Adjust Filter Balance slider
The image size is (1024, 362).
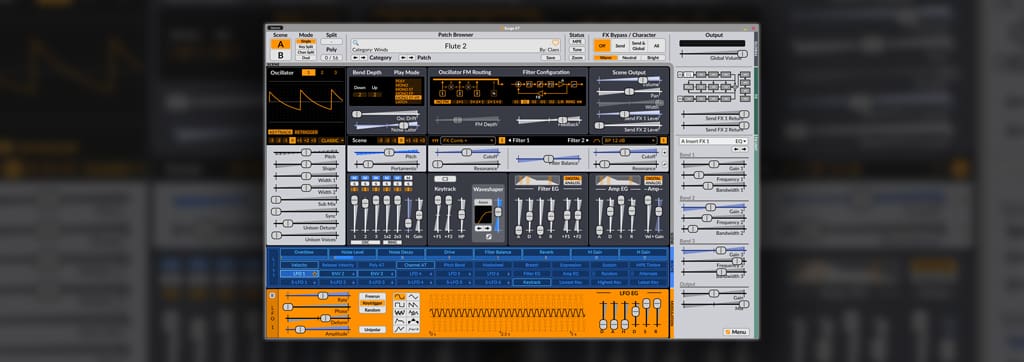click(x=548, y=159)
